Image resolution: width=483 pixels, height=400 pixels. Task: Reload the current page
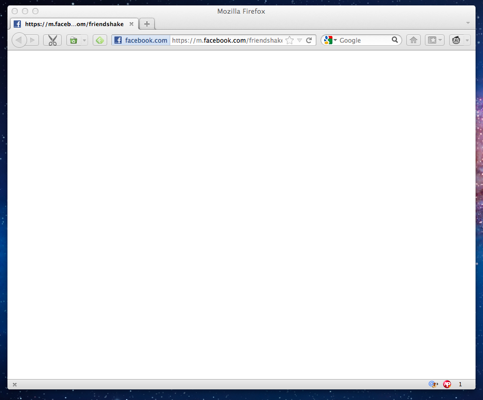309,40
